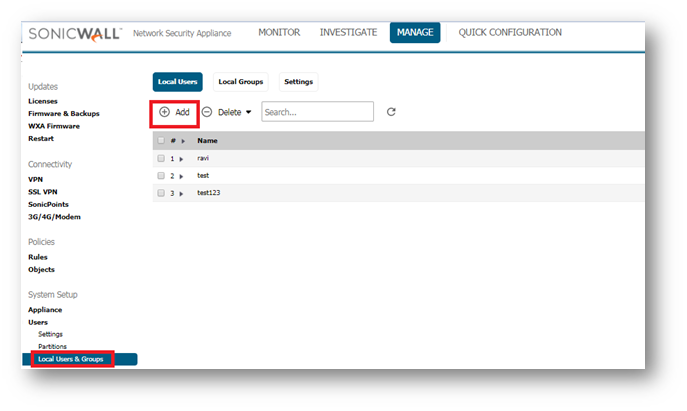Screen dimensions: 687x411
Task: Click the SonicWall logo
Action: tap(74, 33)
